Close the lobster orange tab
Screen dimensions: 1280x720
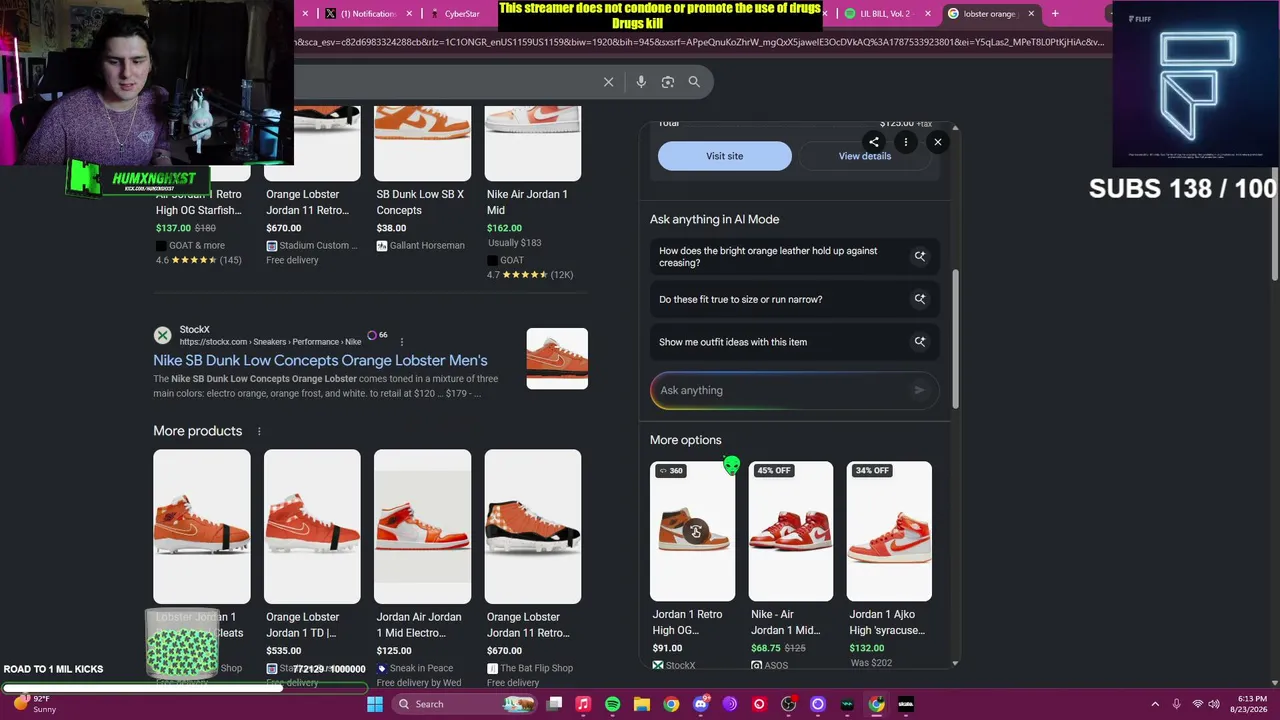click(x=1030, y=14)
